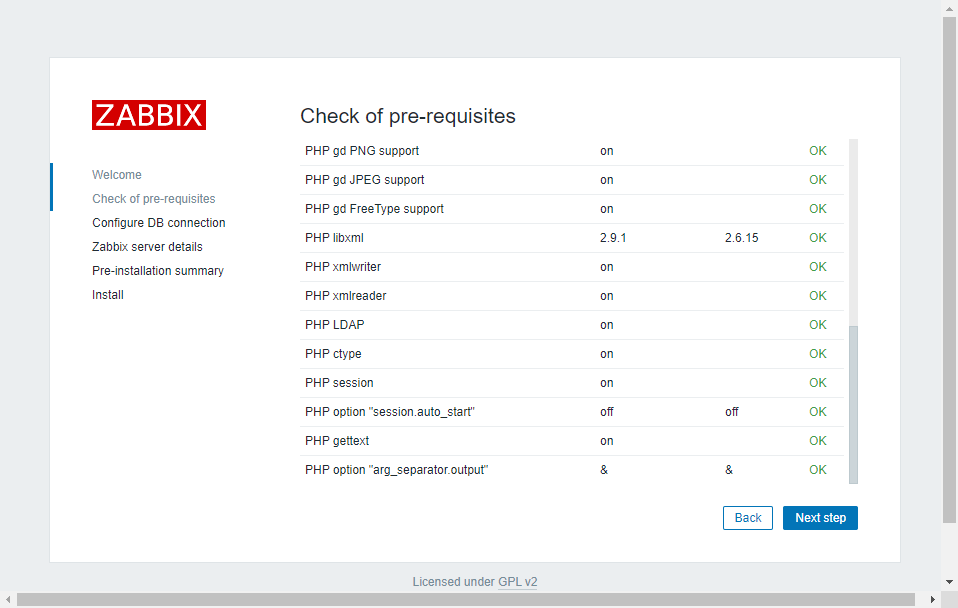Select Check of pre-requisites step

pos(153,199)
